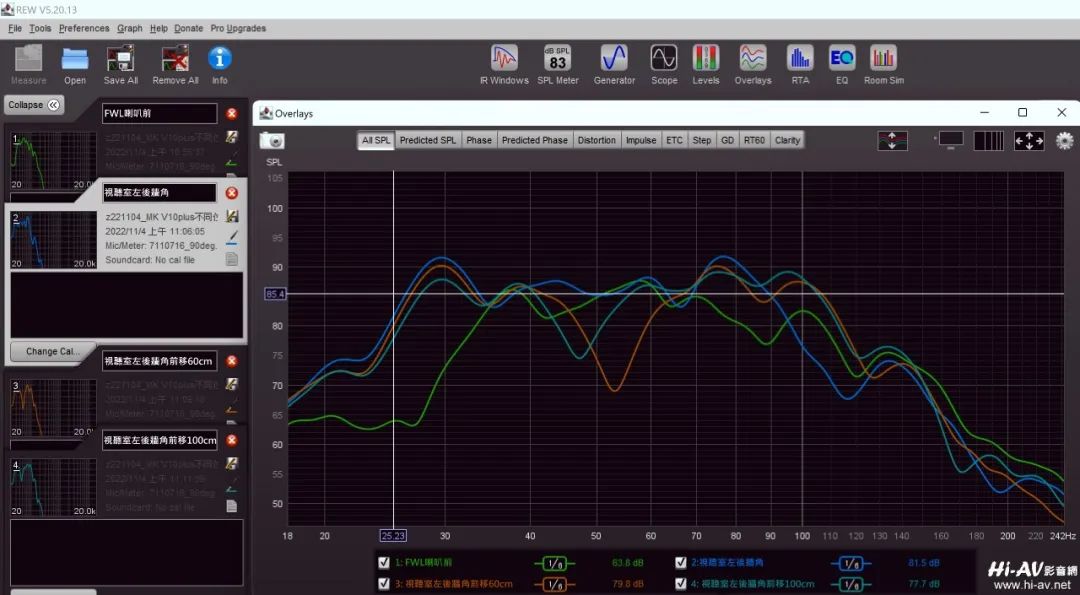This screenshot has width=1080, height=595.
Task: Open the Pro Upgrades menu
Action: [x=238, y=28]
